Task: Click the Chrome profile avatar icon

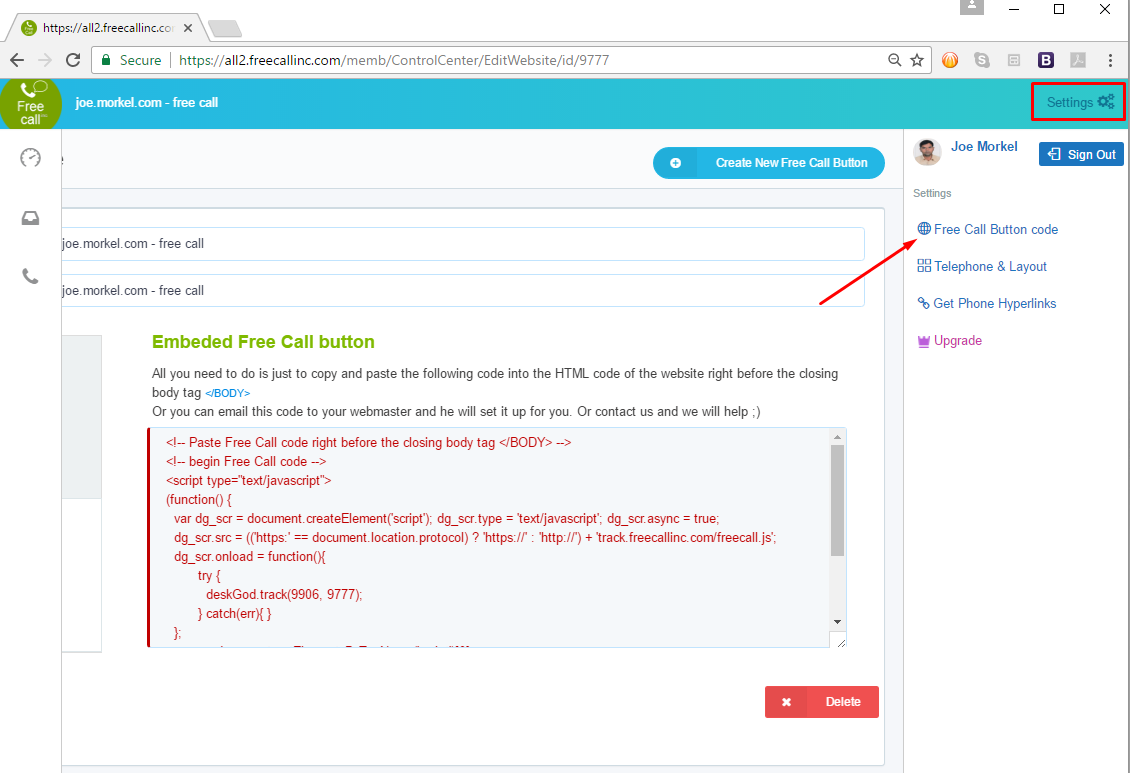Action: [x=971, y=7]
